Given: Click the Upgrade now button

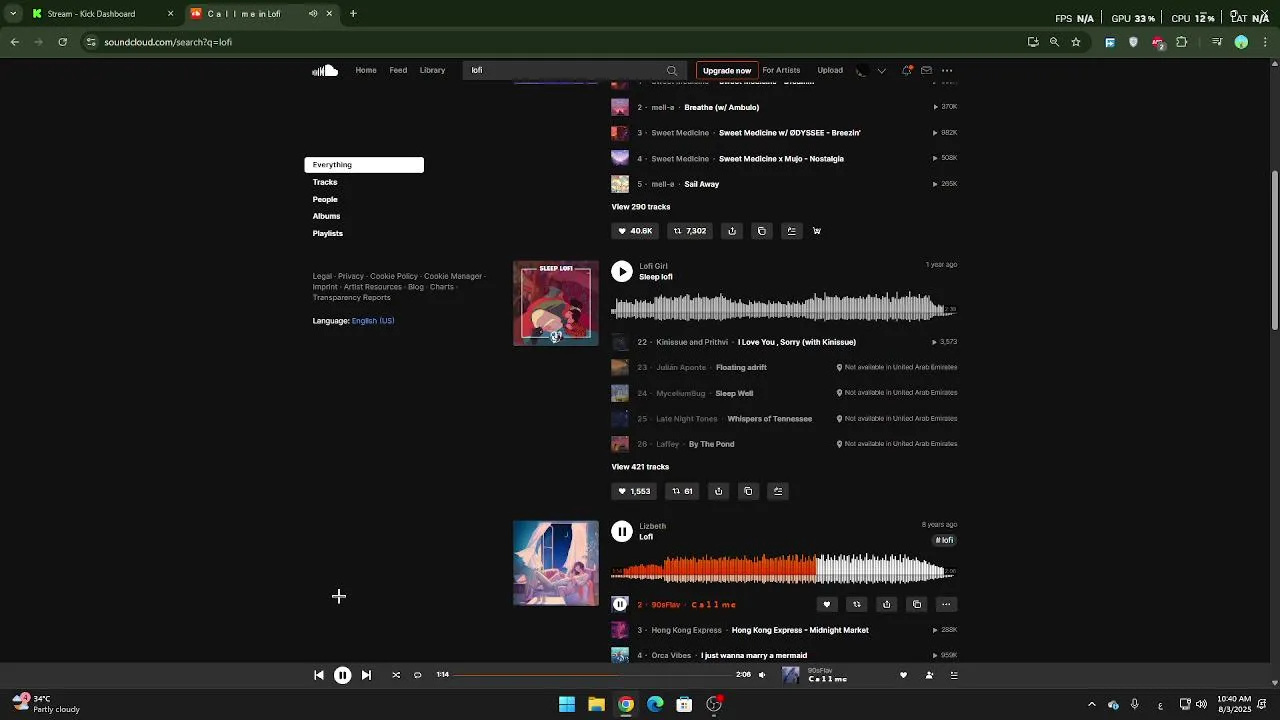Looking at the screenshot, I should tap(727, 70).
